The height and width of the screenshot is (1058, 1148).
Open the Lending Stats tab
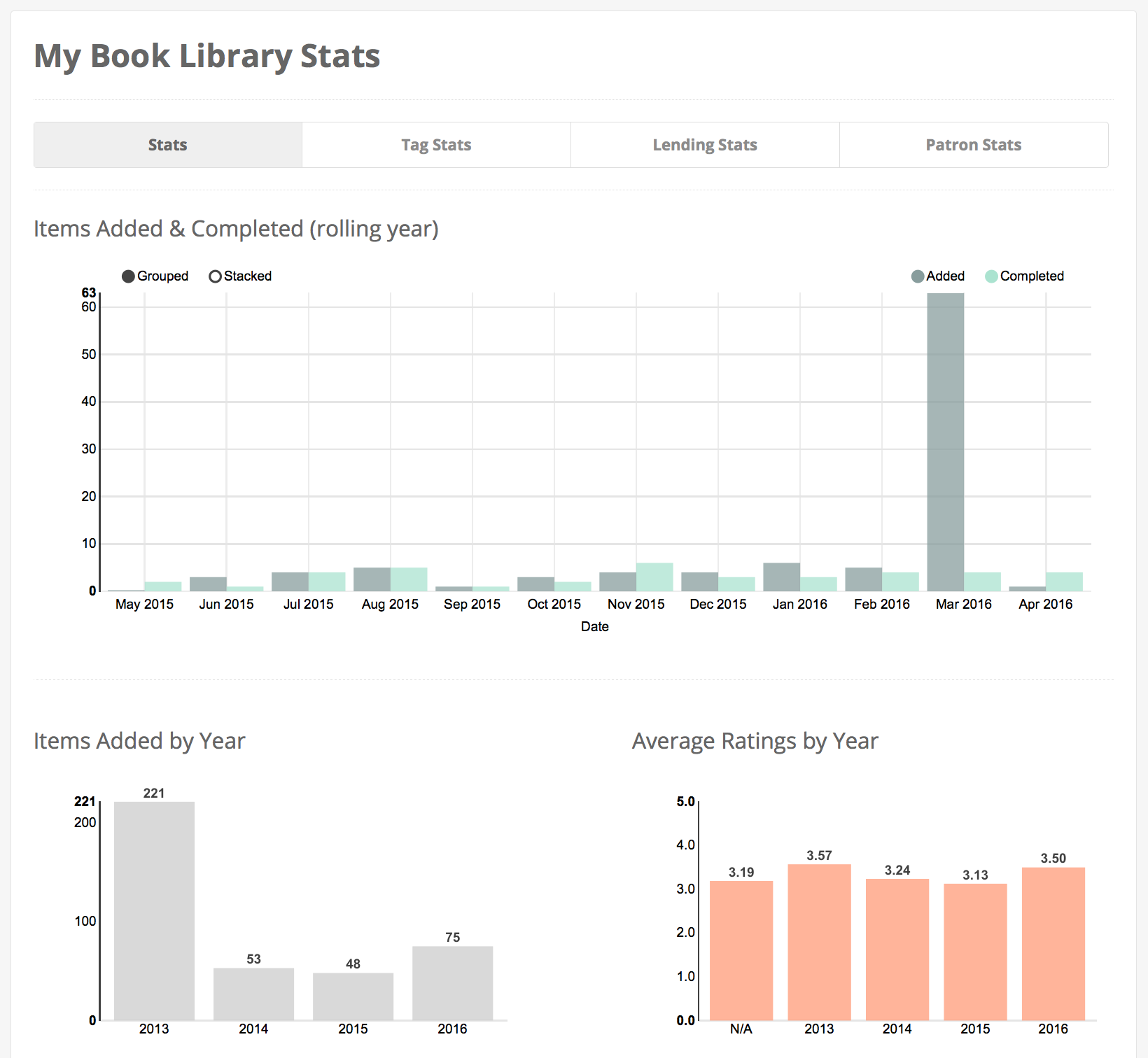[x=705, y=145]
